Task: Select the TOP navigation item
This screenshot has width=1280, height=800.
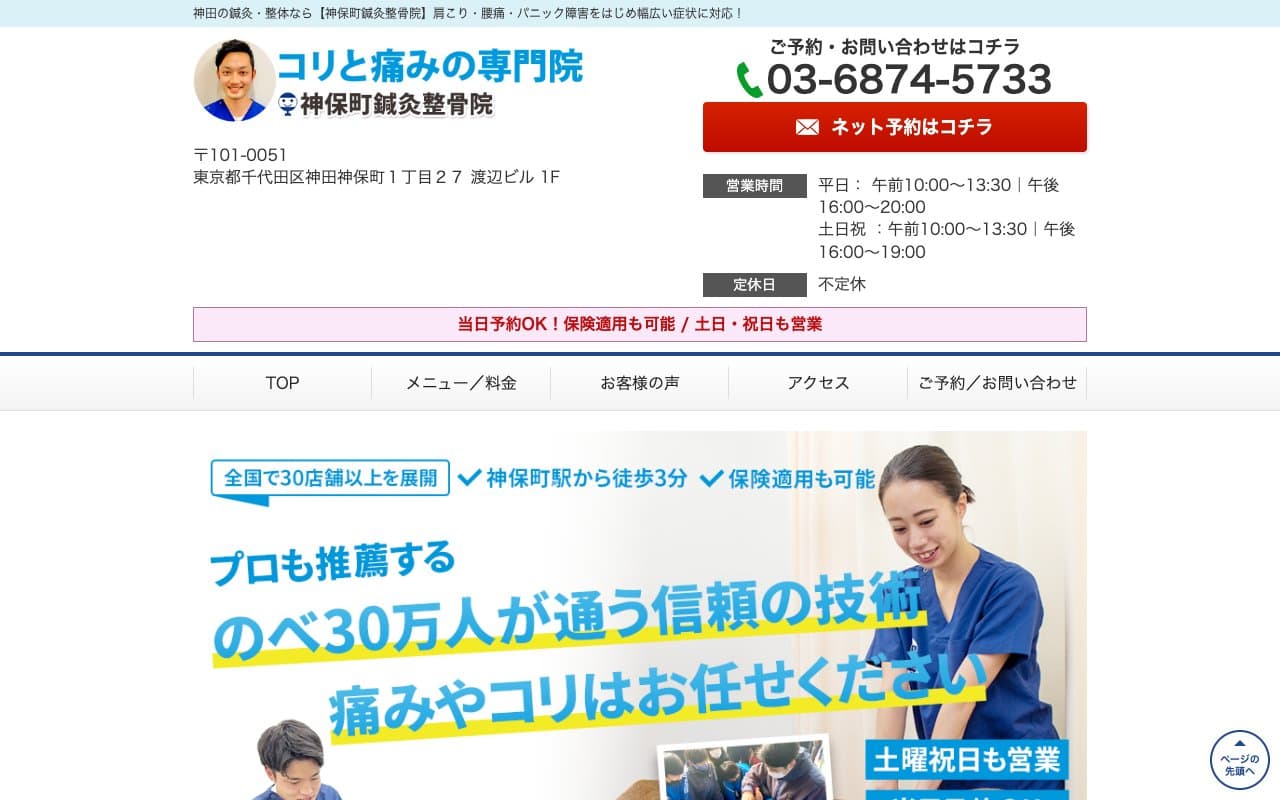Action: [283, 382]
